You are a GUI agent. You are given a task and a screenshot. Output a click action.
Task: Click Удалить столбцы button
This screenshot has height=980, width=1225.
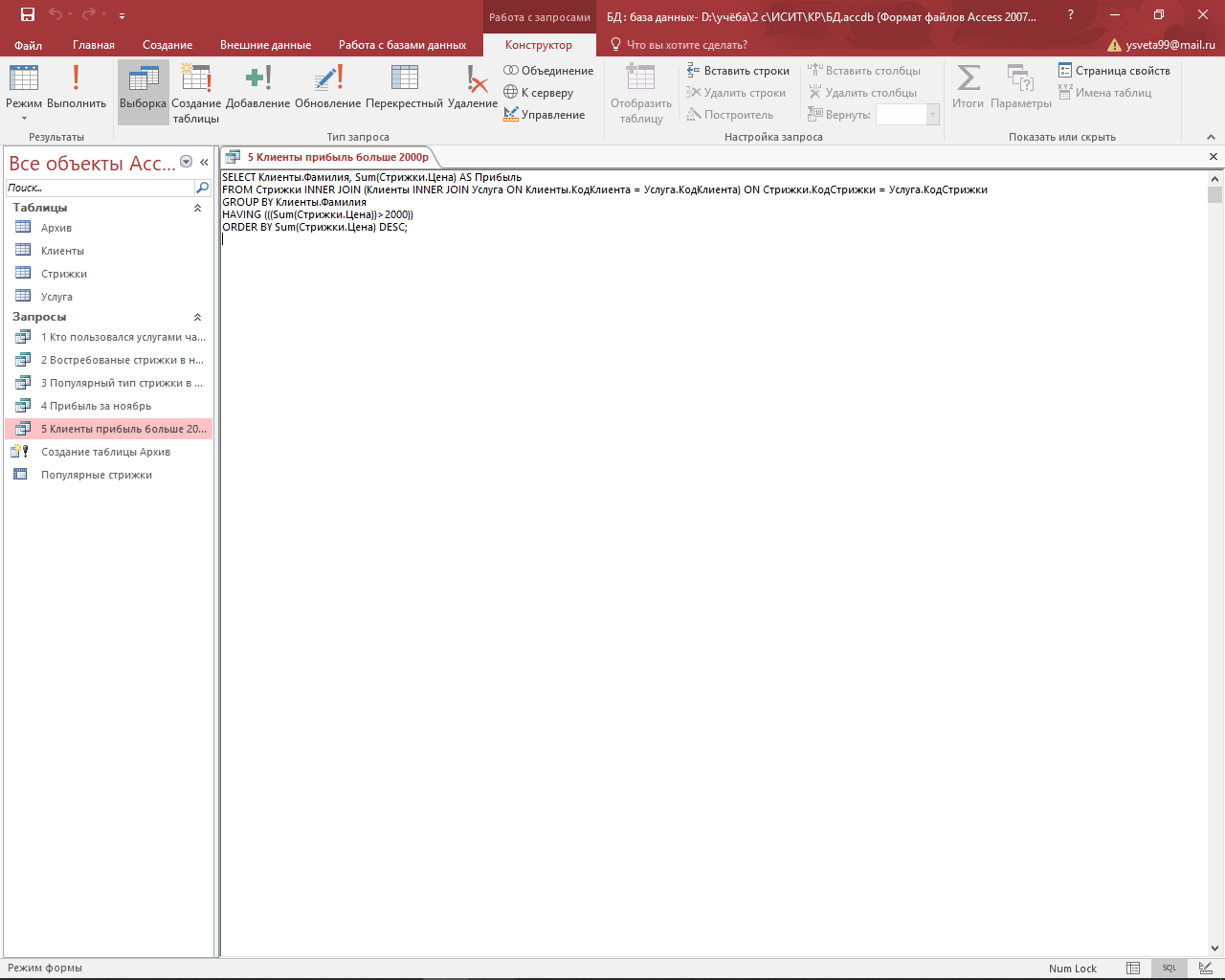point(862,93)
